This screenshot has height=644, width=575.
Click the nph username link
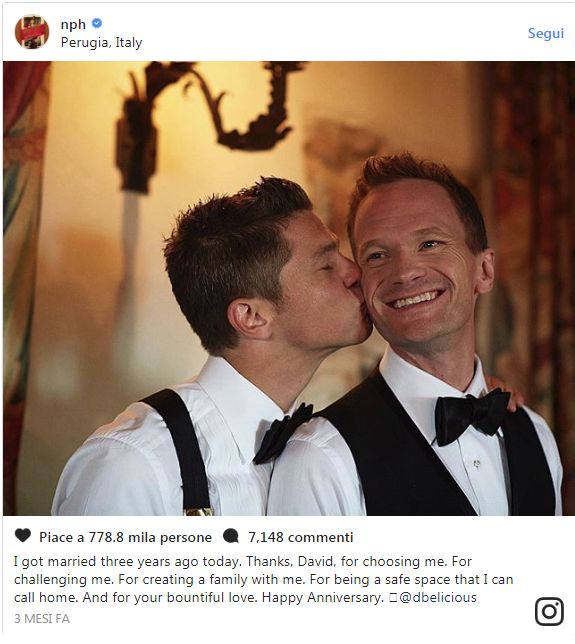click(73, 24)
